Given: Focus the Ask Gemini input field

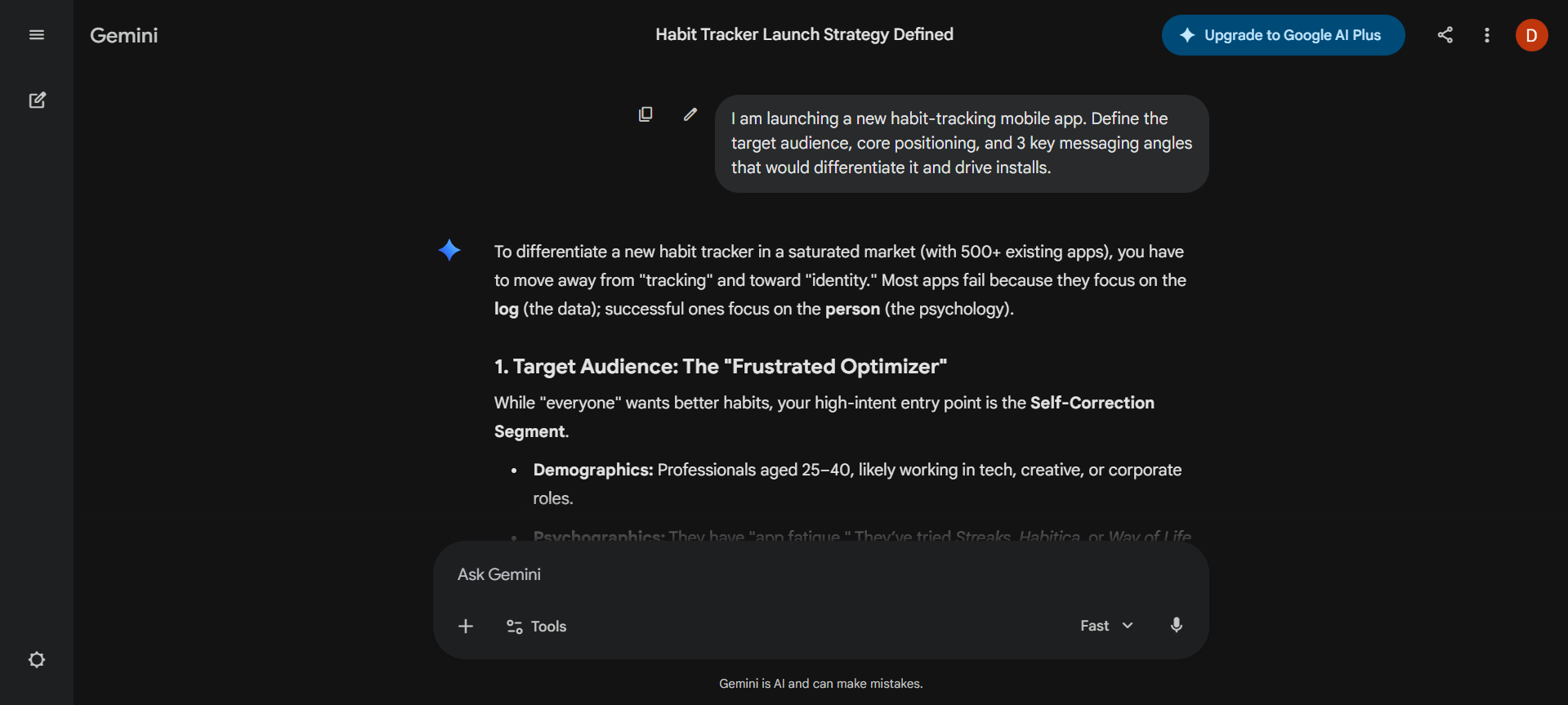Looking at the screenshot, I should (x=820, y=574).
